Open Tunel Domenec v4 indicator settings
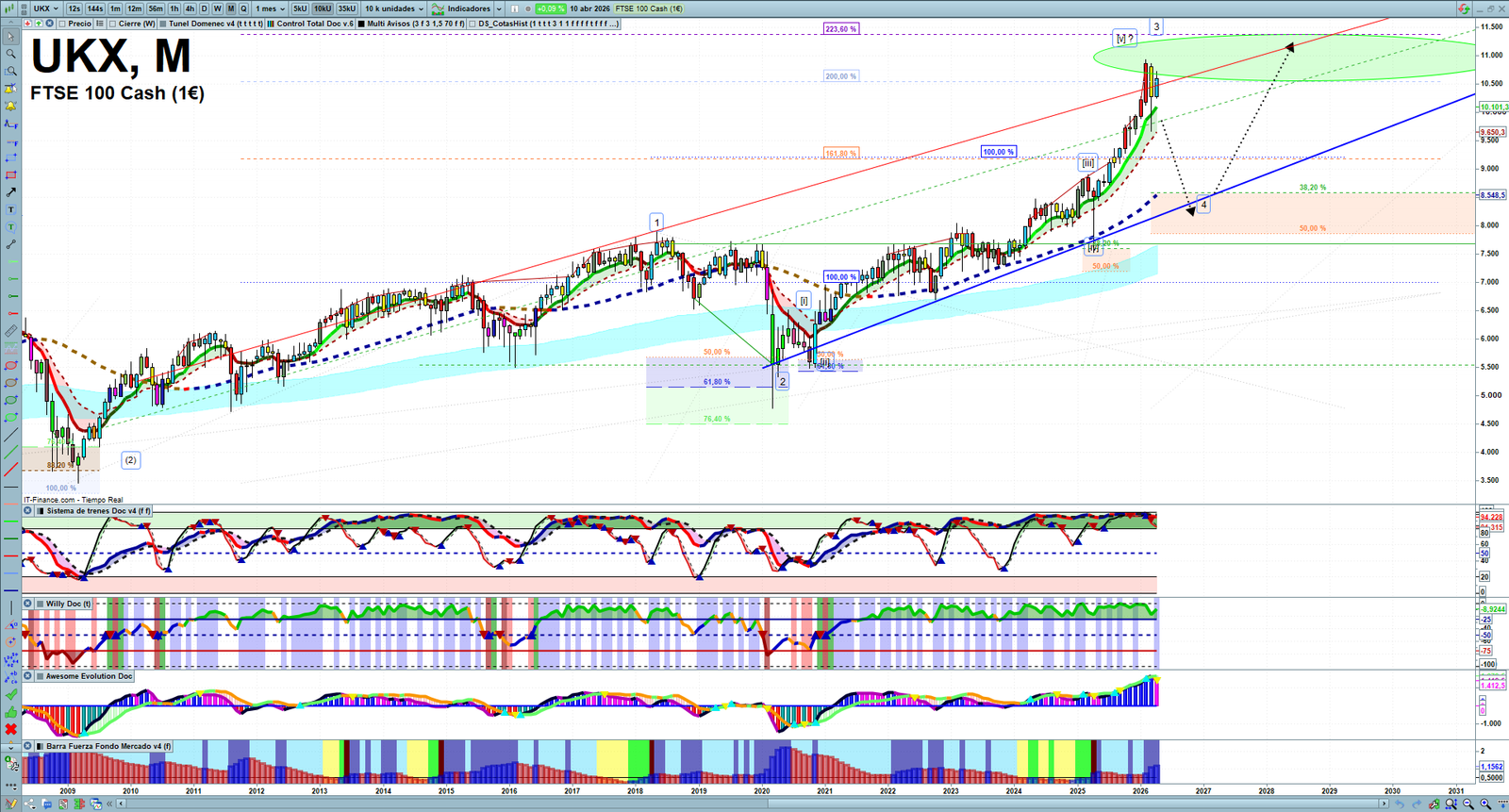 pos(216,24)
